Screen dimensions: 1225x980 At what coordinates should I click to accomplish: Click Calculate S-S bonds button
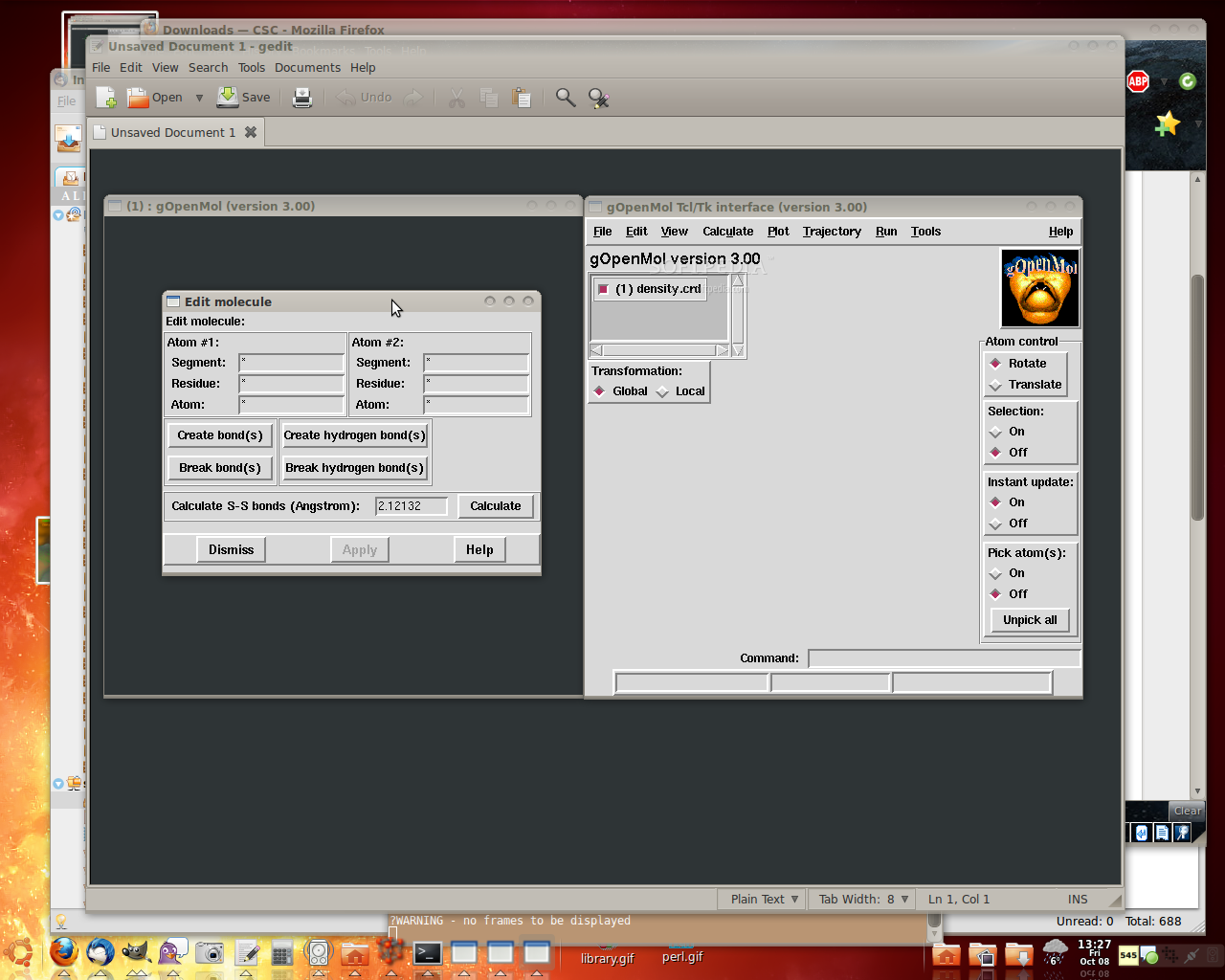pyautogui.click(x=496, y=506)
